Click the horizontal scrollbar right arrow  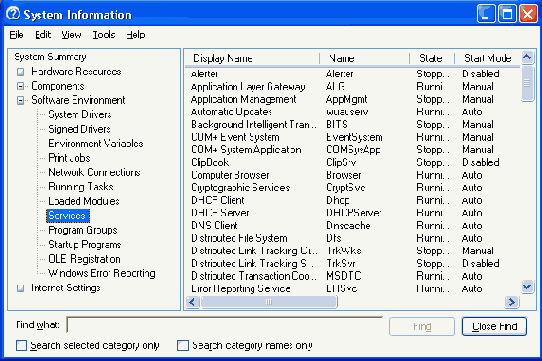(x=512, y=302)
